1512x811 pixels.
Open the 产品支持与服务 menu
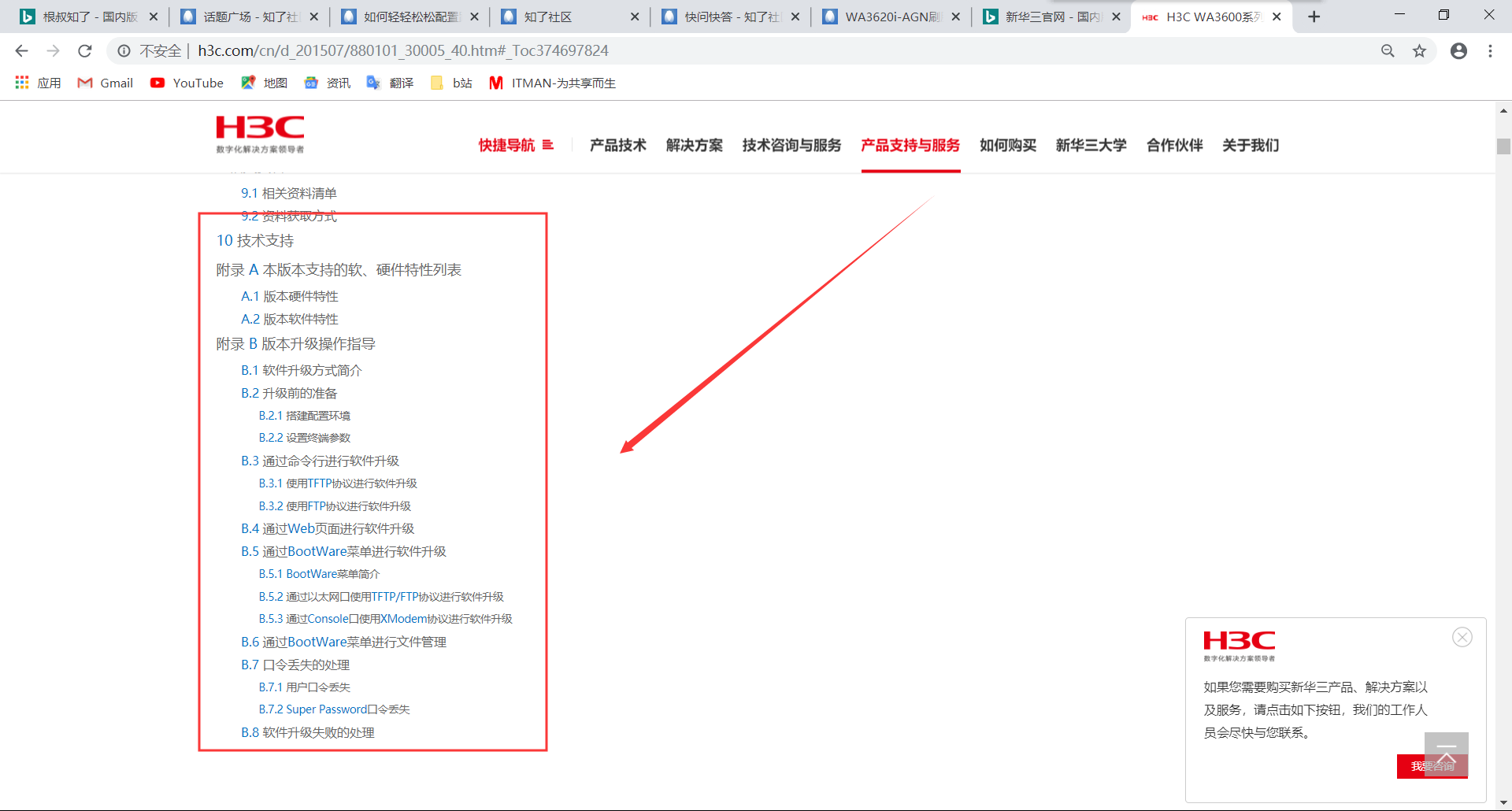click(910, 145)
